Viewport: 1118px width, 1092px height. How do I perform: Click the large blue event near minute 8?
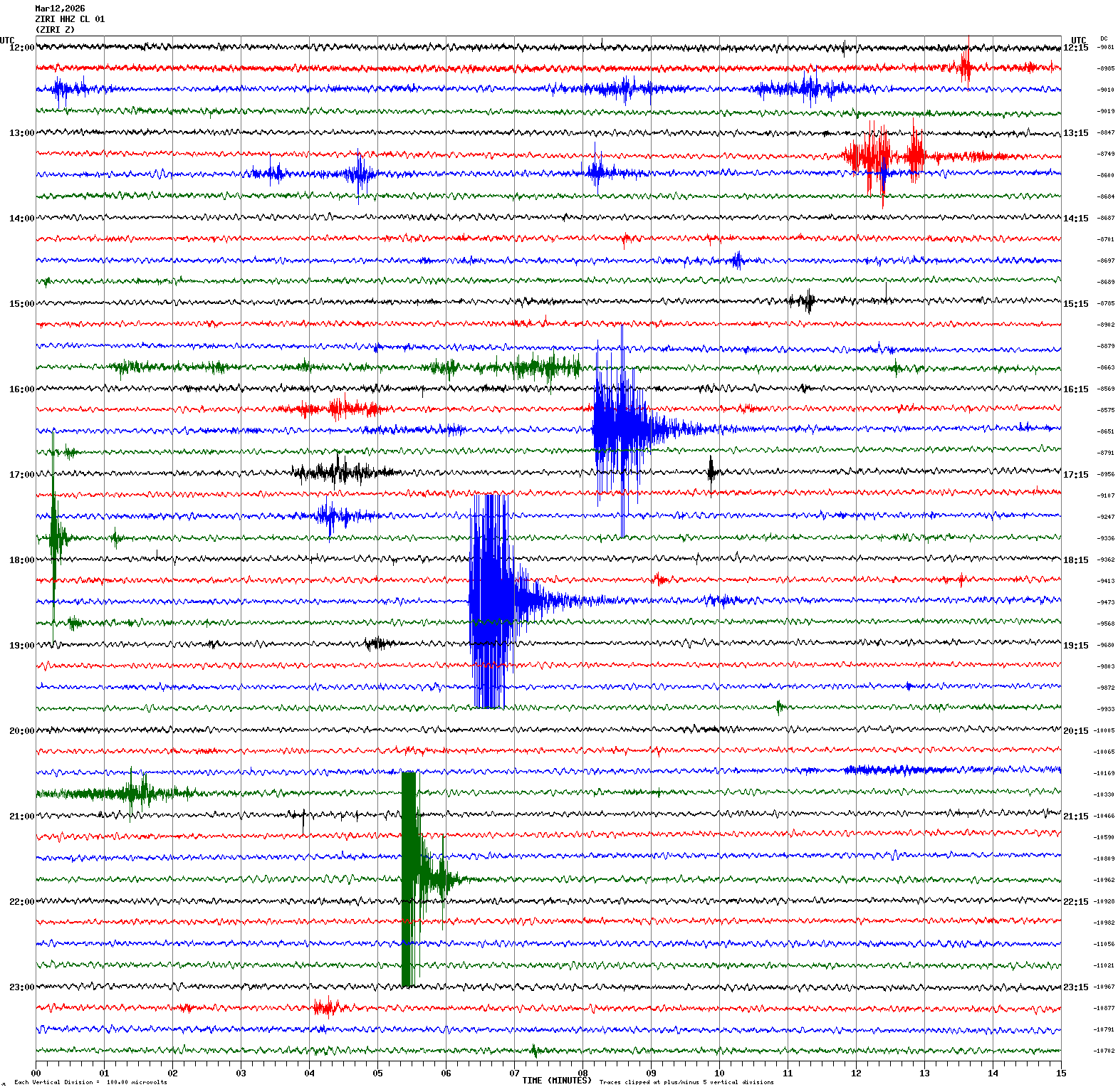click(x=620, y=427)
